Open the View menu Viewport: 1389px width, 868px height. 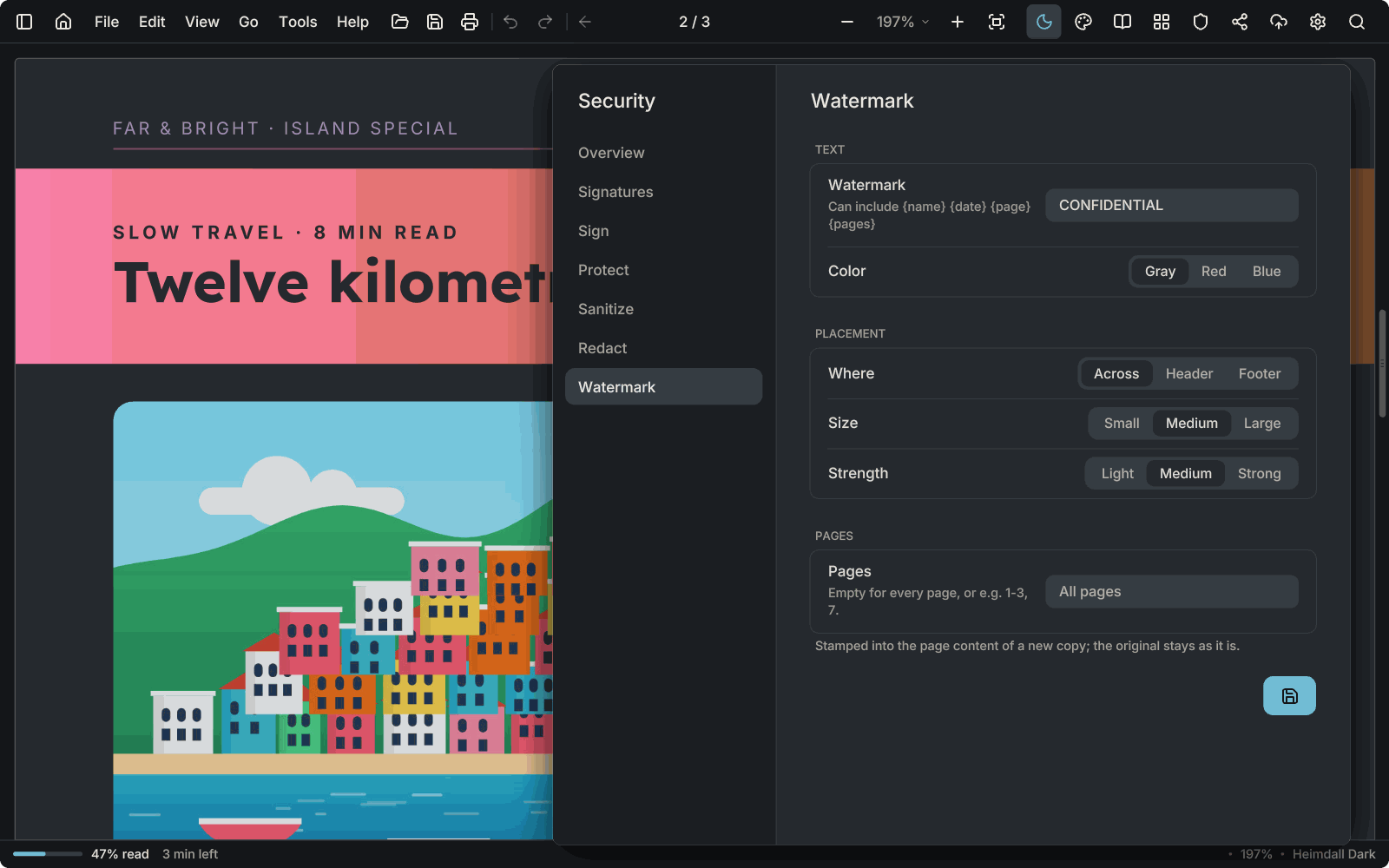pos(202,22)
